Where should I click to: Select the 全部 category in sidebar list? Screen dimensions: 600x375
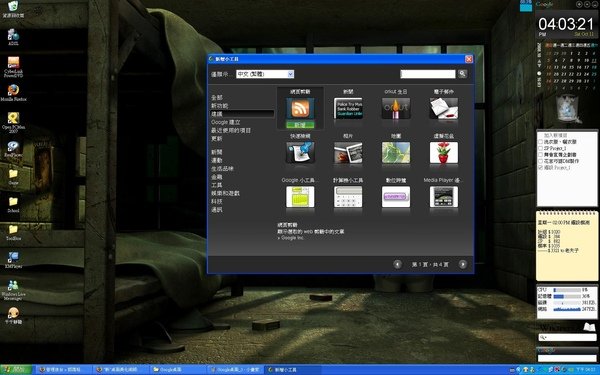pyautogui.click(x=217, y=98)
